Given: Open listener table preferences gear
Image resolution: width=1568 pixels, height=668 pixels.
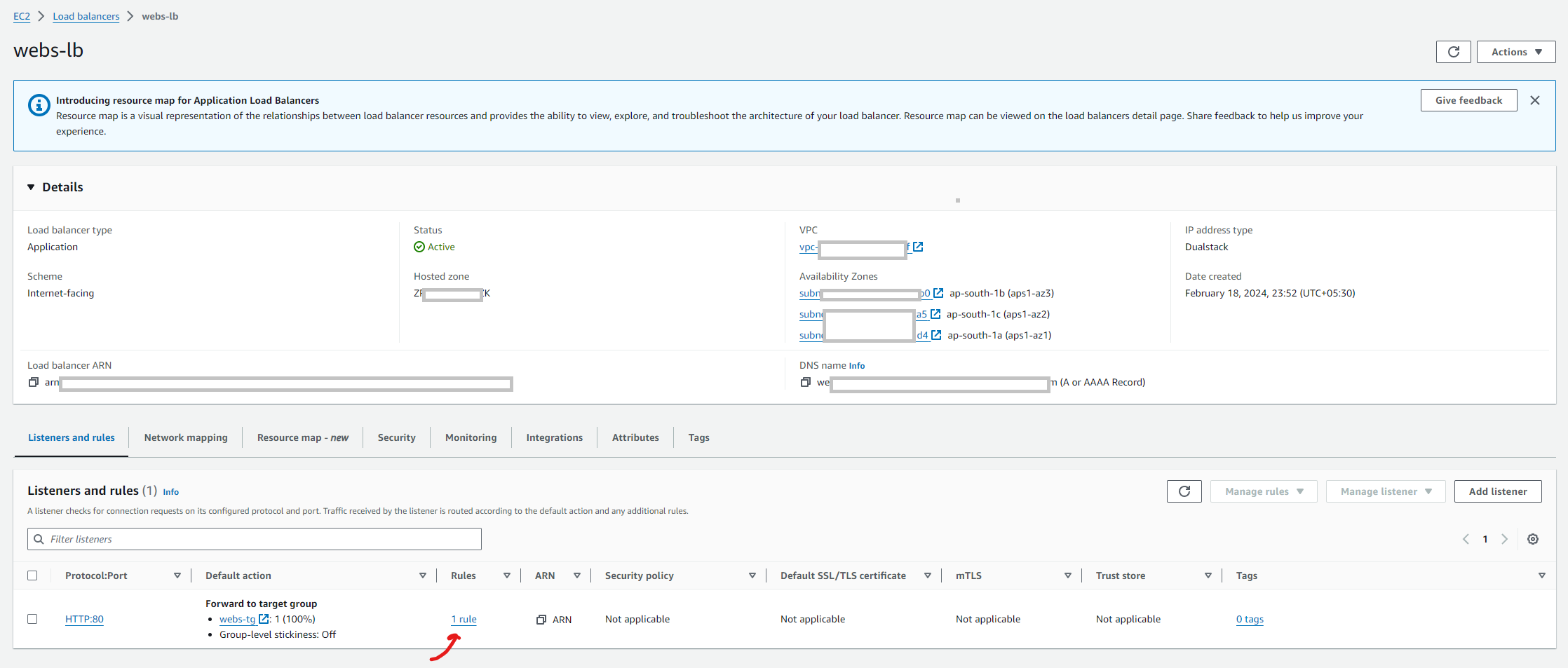Looking at the screenshot, I should point(1533,539).
